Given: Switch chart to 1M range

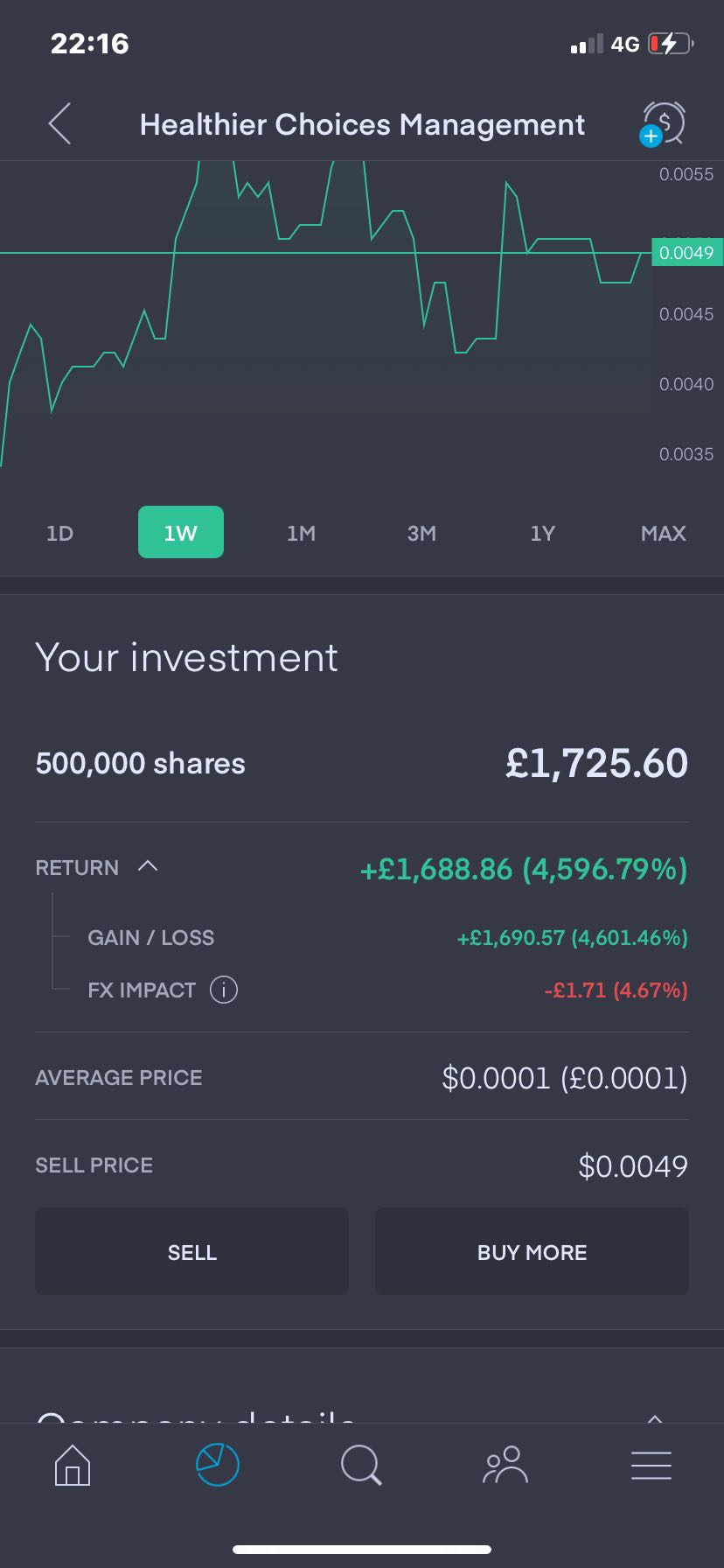Looking at the screenshot, I should pos(301,533).
